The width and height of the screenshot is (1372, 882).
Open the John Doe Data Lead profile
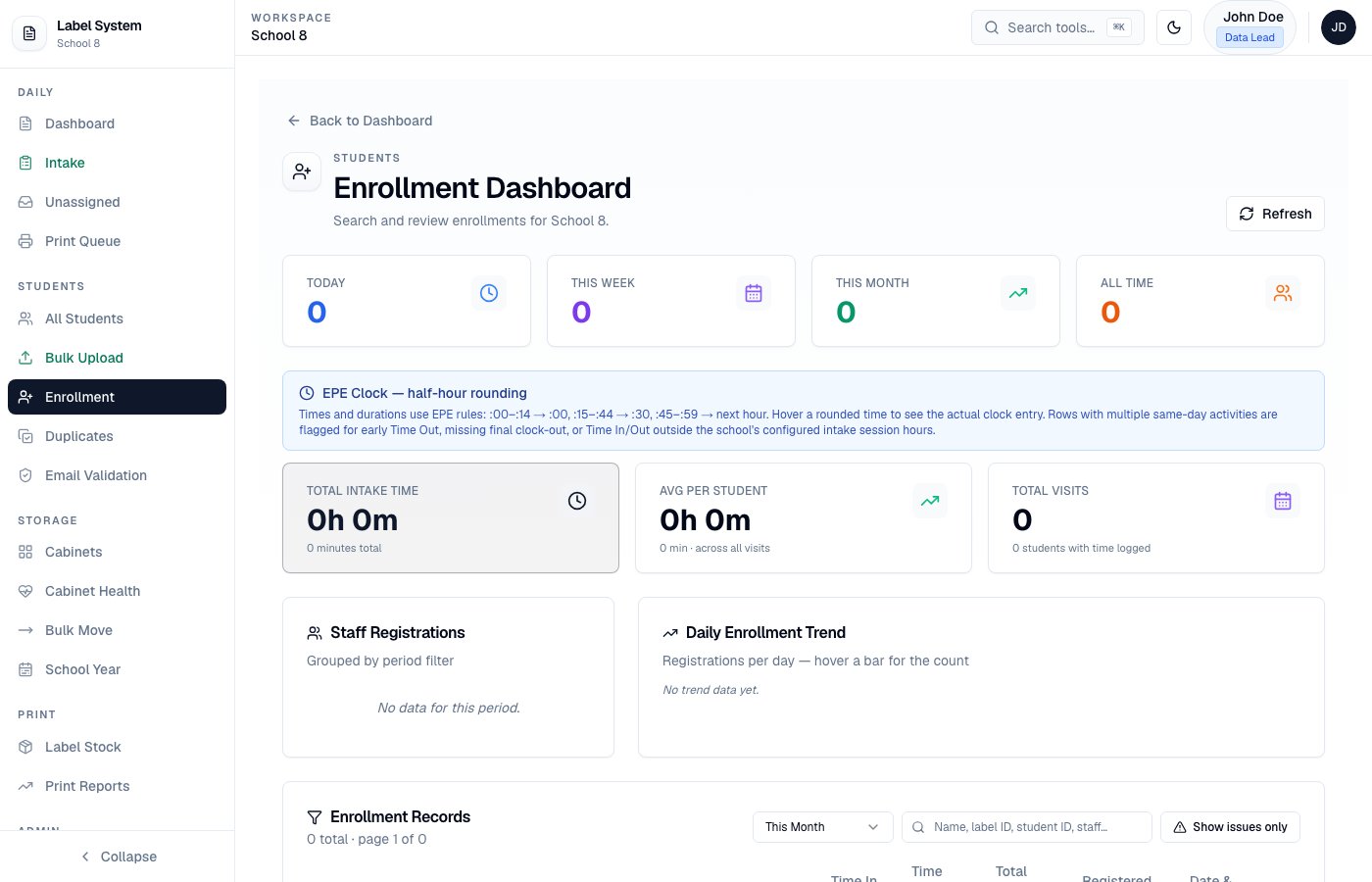[x=1249, y=27]
